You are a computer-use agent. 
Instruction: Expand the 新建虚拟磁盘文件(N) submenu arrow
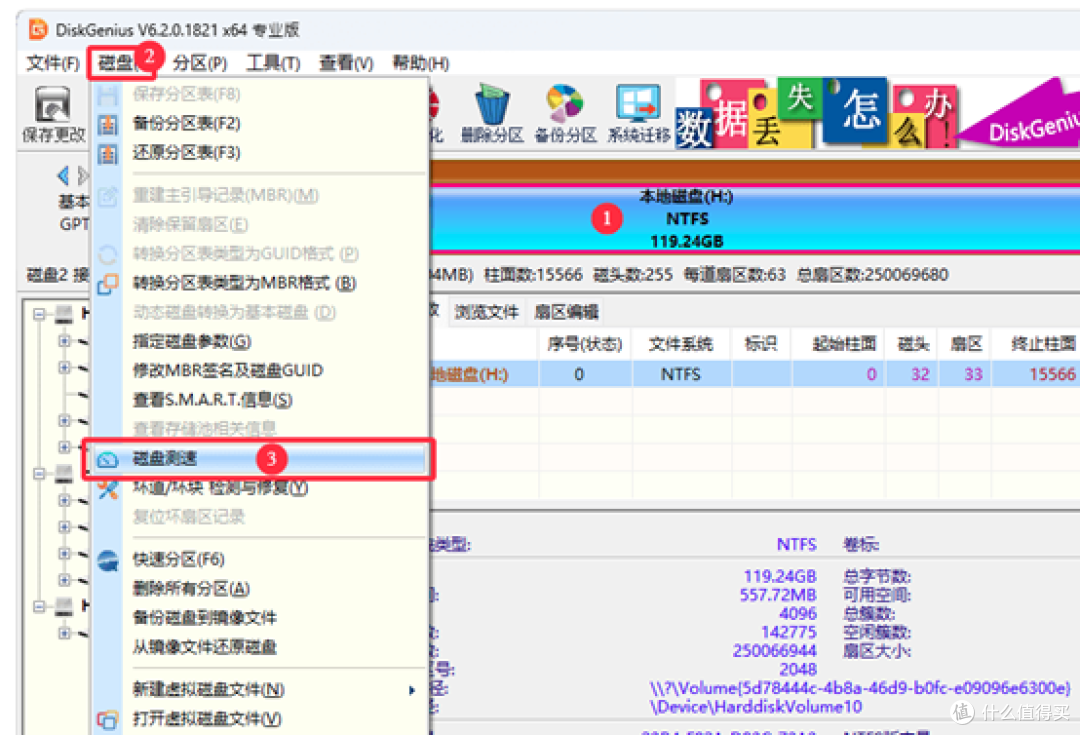[412, 690]
